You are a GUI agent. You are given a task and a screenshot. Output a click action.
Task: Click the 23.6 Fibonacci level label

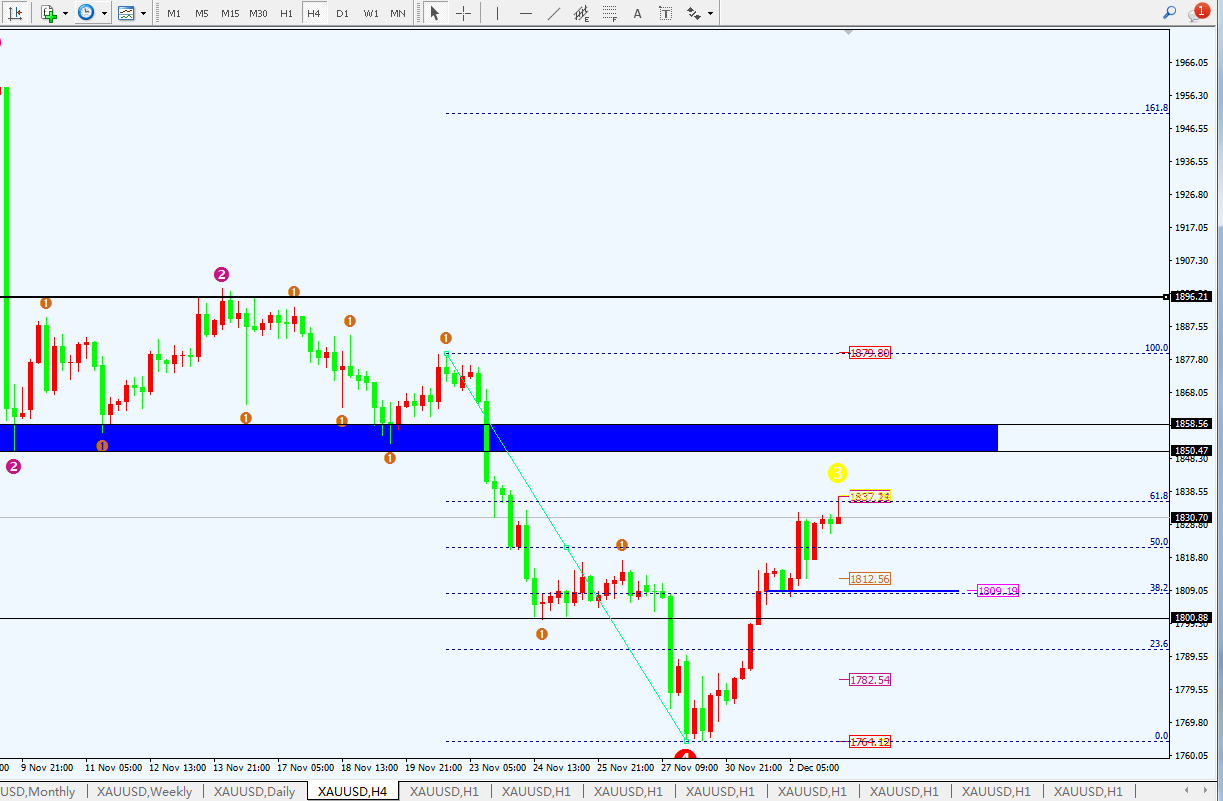1159,644
